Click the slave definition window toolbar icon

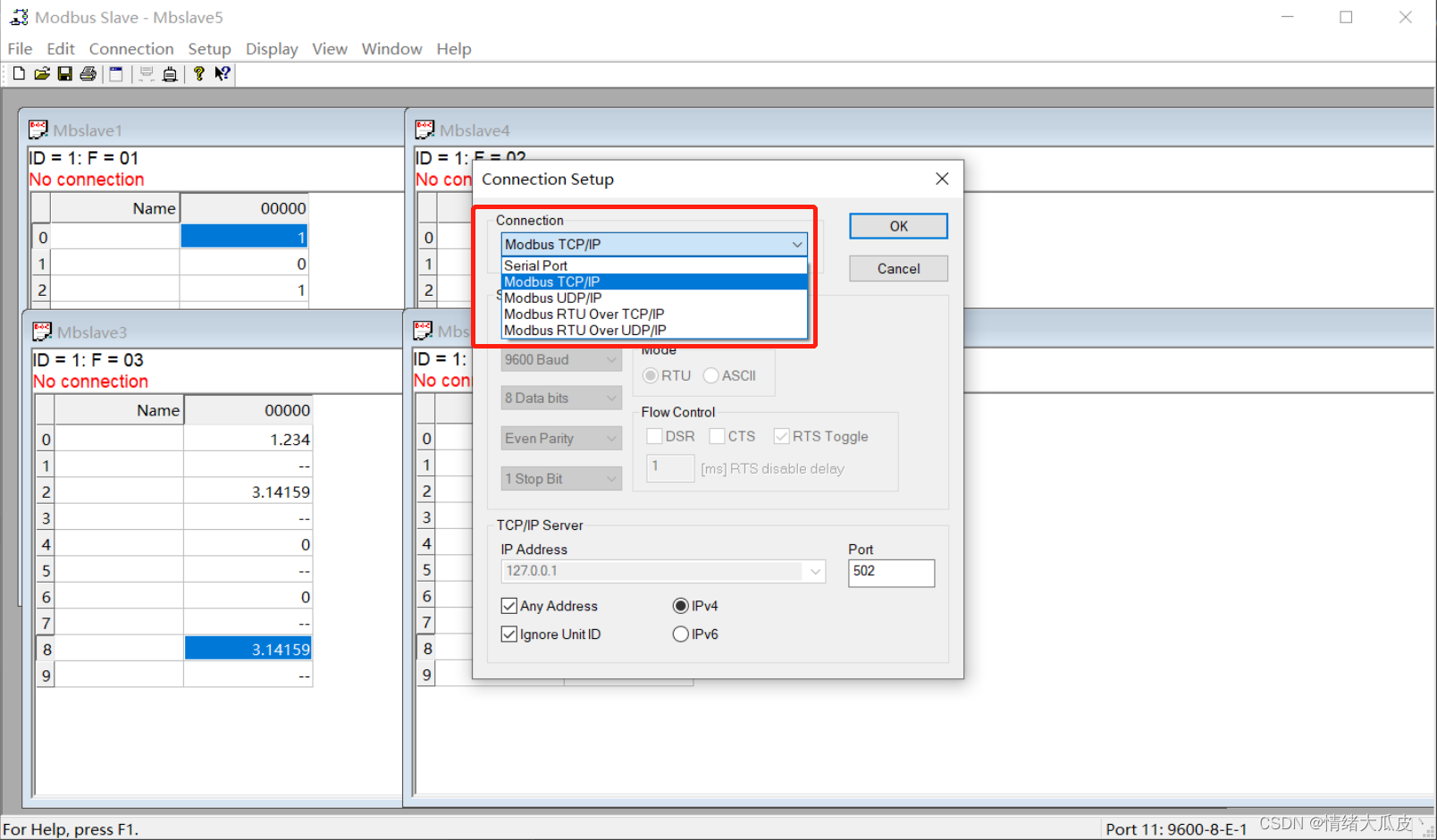(116, 74)
